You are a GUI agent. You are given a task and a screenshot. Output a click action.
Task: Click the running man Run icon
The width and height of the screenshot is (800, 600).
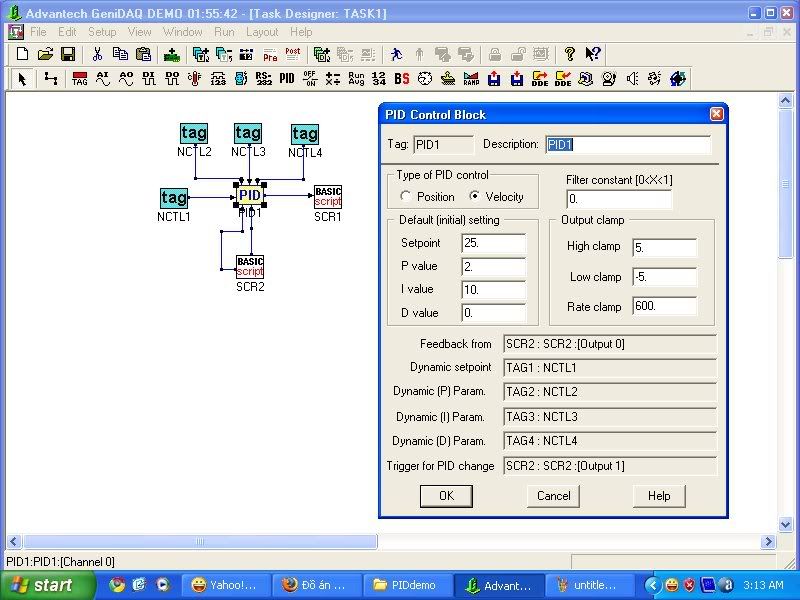(397, 54)
